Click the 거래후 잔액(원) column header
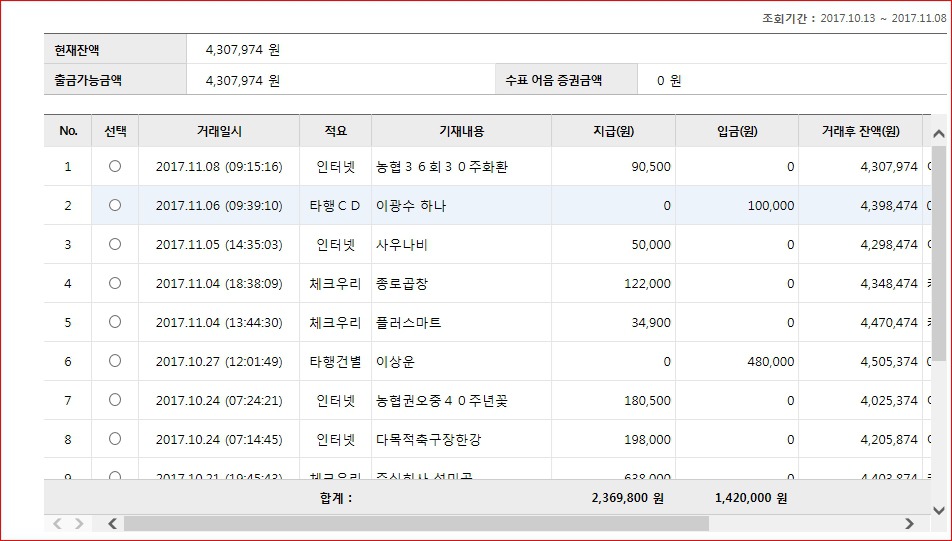This screenshot has height=541, width=952. pyautogui.click(x=860, y=131)
